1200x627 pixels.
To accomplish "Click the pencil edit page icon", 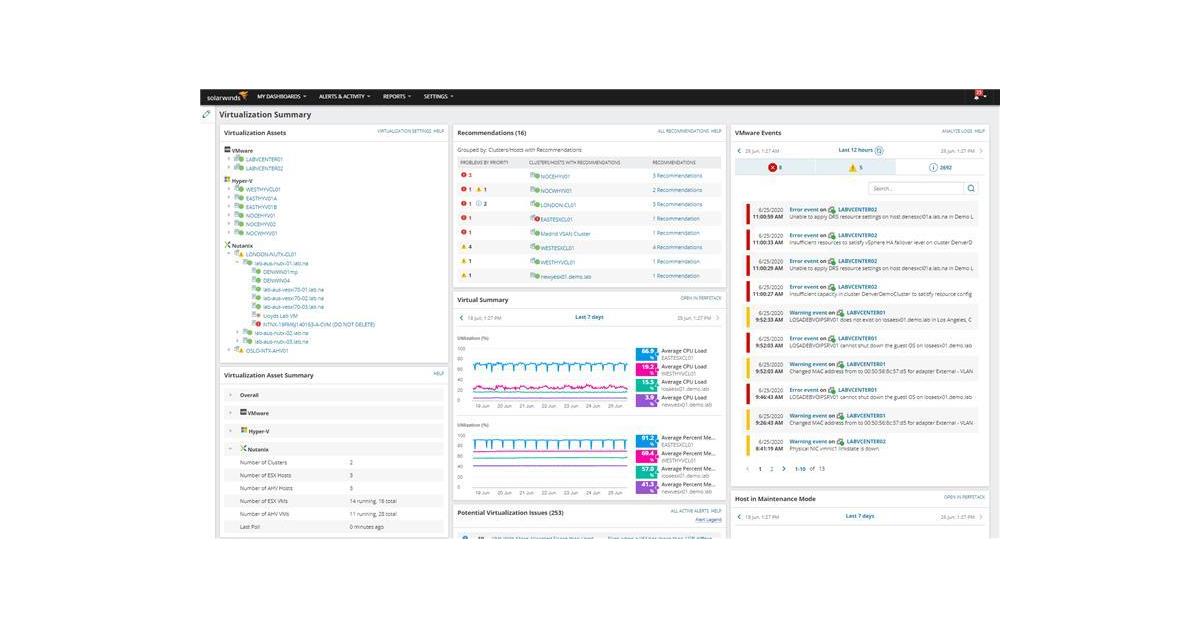I will [207, 114].
